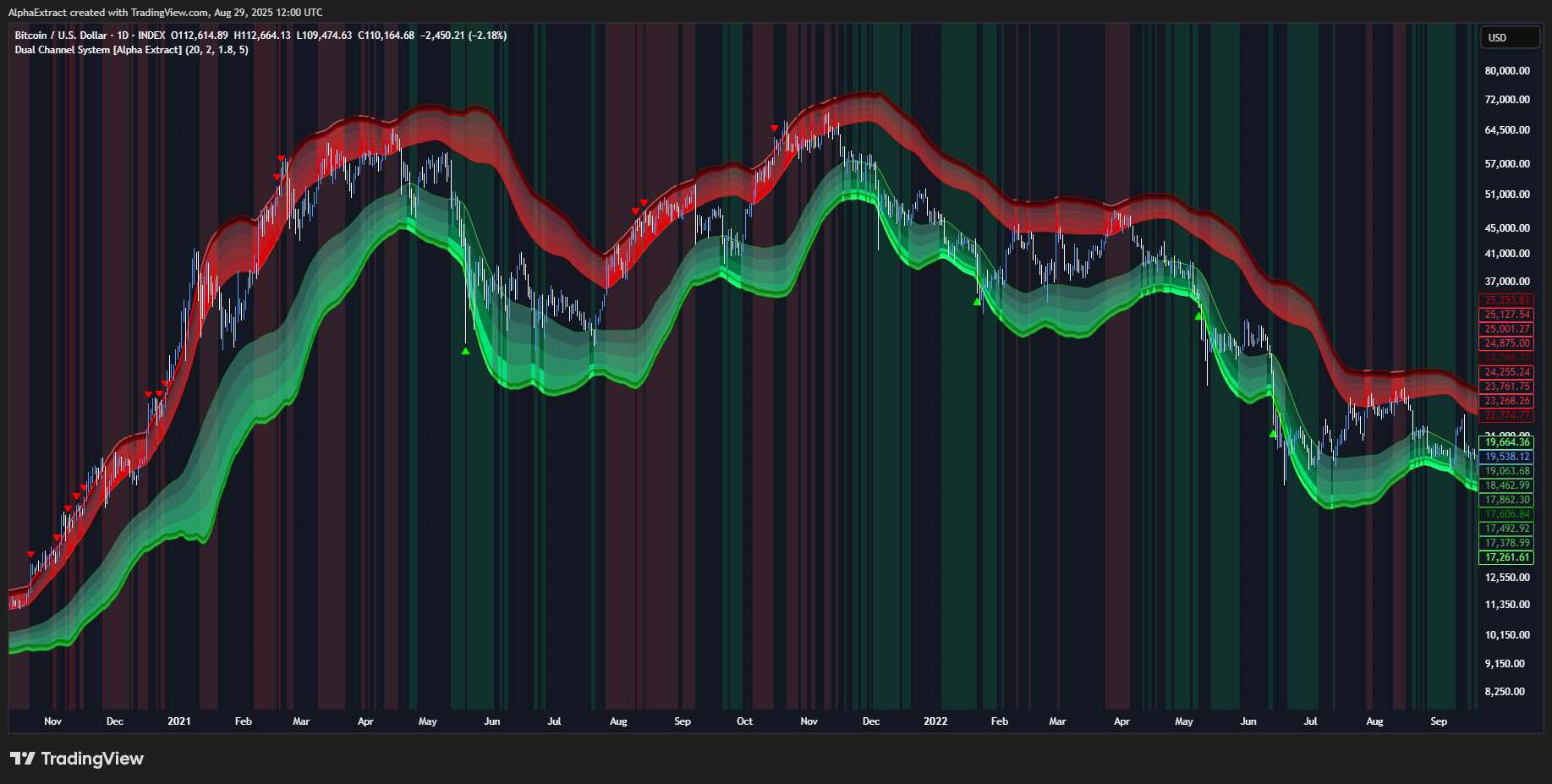The image size is (1552, 784).
Task: Select the 25,253.81 red price label
Action: [1506, 300]
